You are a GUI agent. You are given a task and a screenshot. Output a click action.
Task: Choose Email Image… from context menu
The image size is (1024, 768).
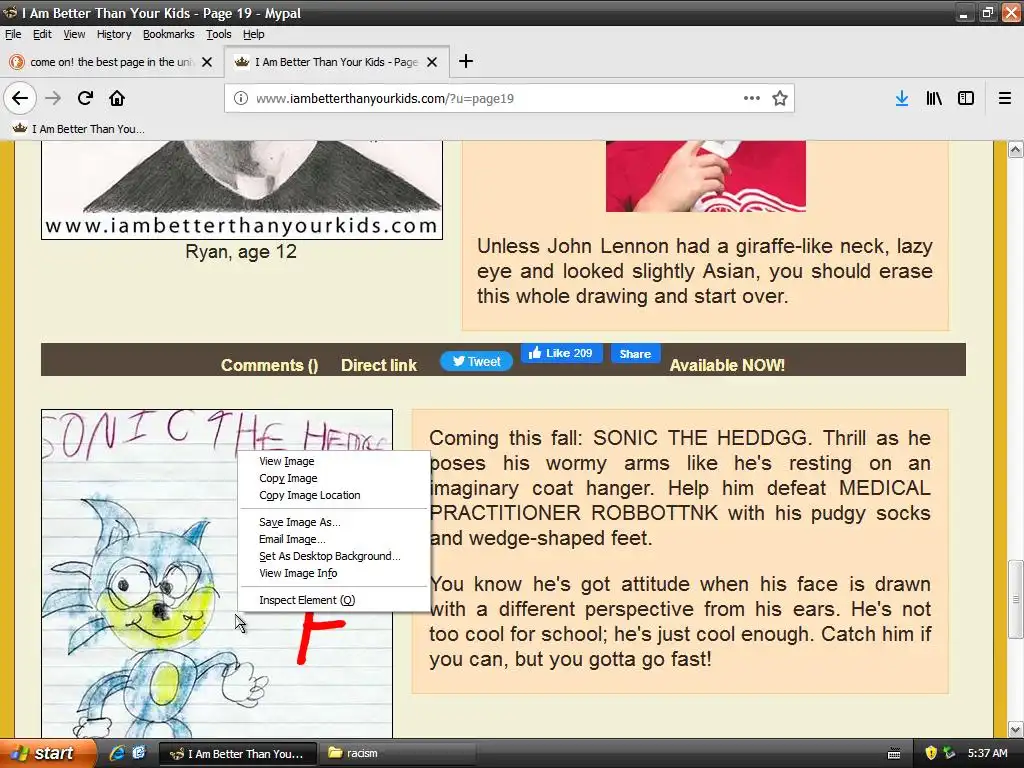pos(334,539)
